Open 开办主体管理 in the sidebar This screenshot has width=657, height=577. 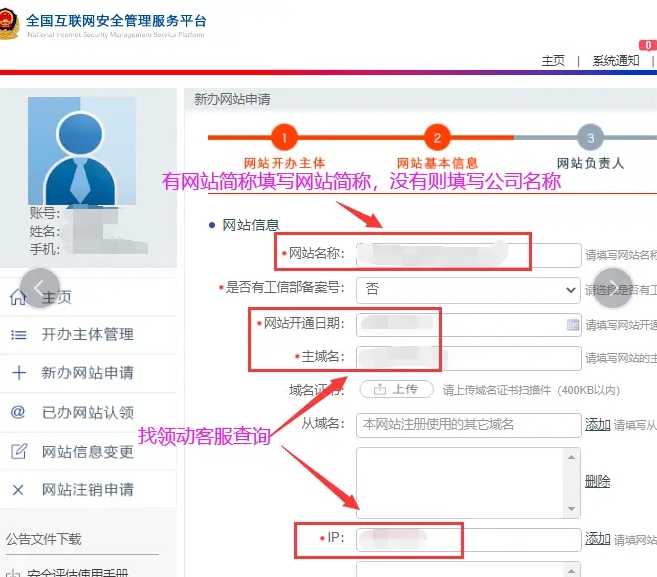pyautogui.click(x=88, y=334)
